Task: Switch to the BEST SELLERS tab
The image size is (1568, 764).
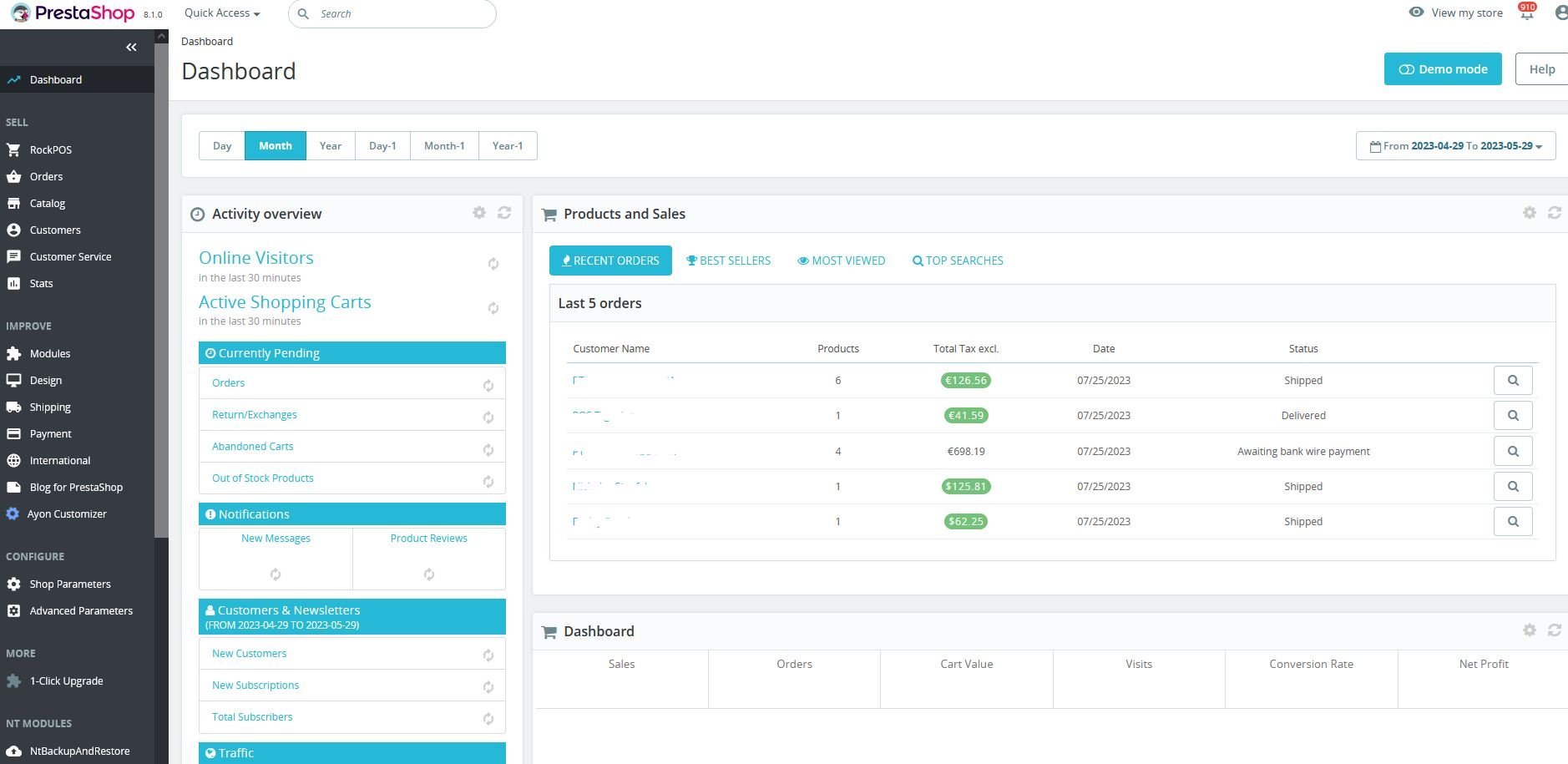Action: pyautogui.click(x=728, y=260)
